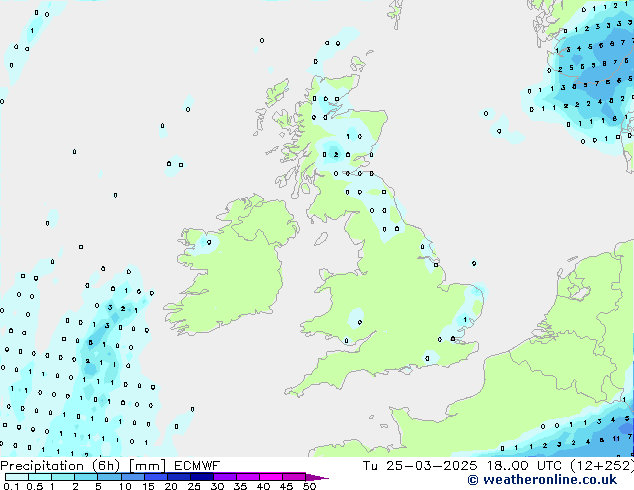
Task: Select the "ECMWF" model label
Action: coord(197,466)
